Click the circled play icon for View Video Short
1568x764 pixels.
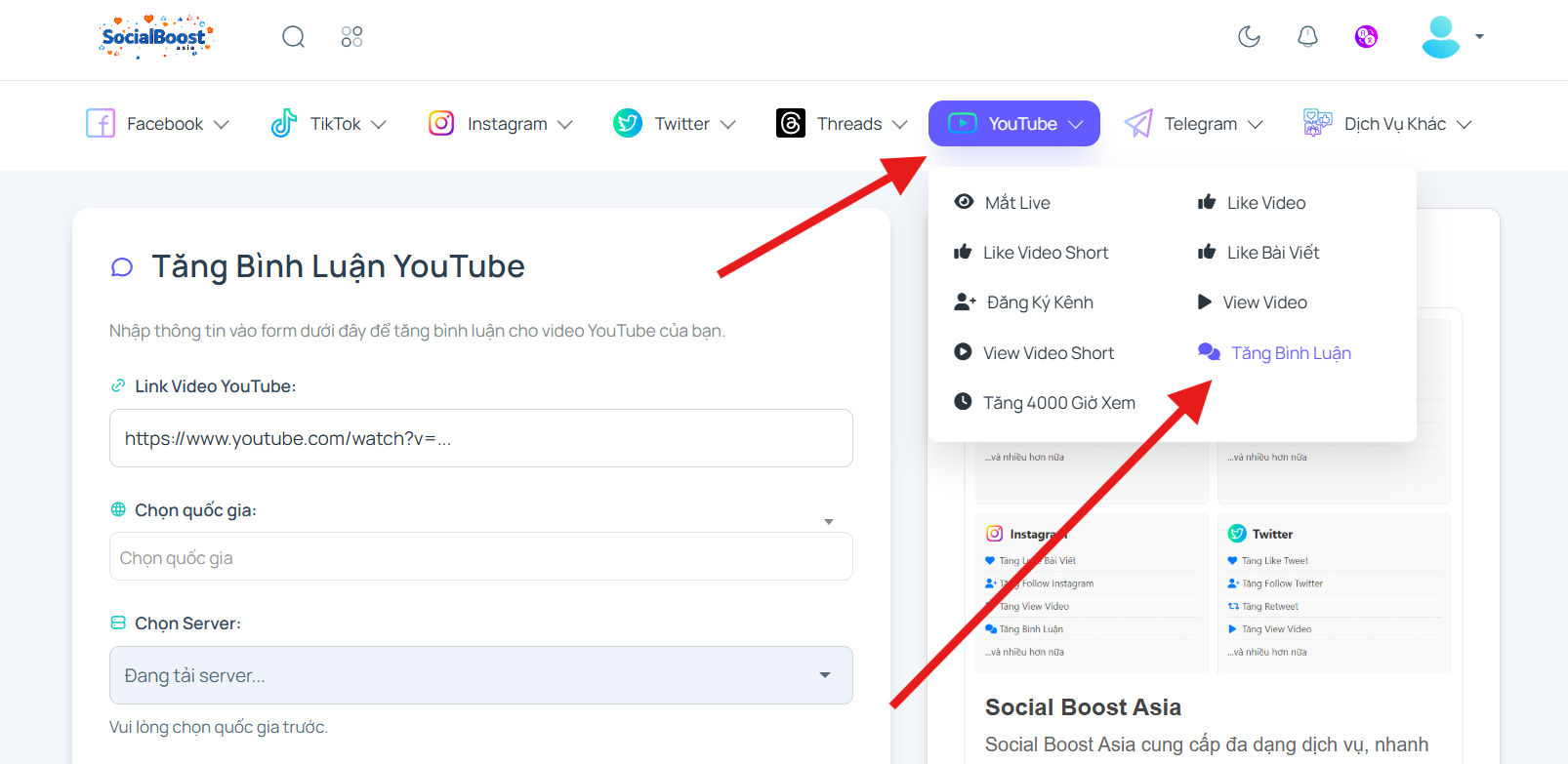(x=963, y=351)
